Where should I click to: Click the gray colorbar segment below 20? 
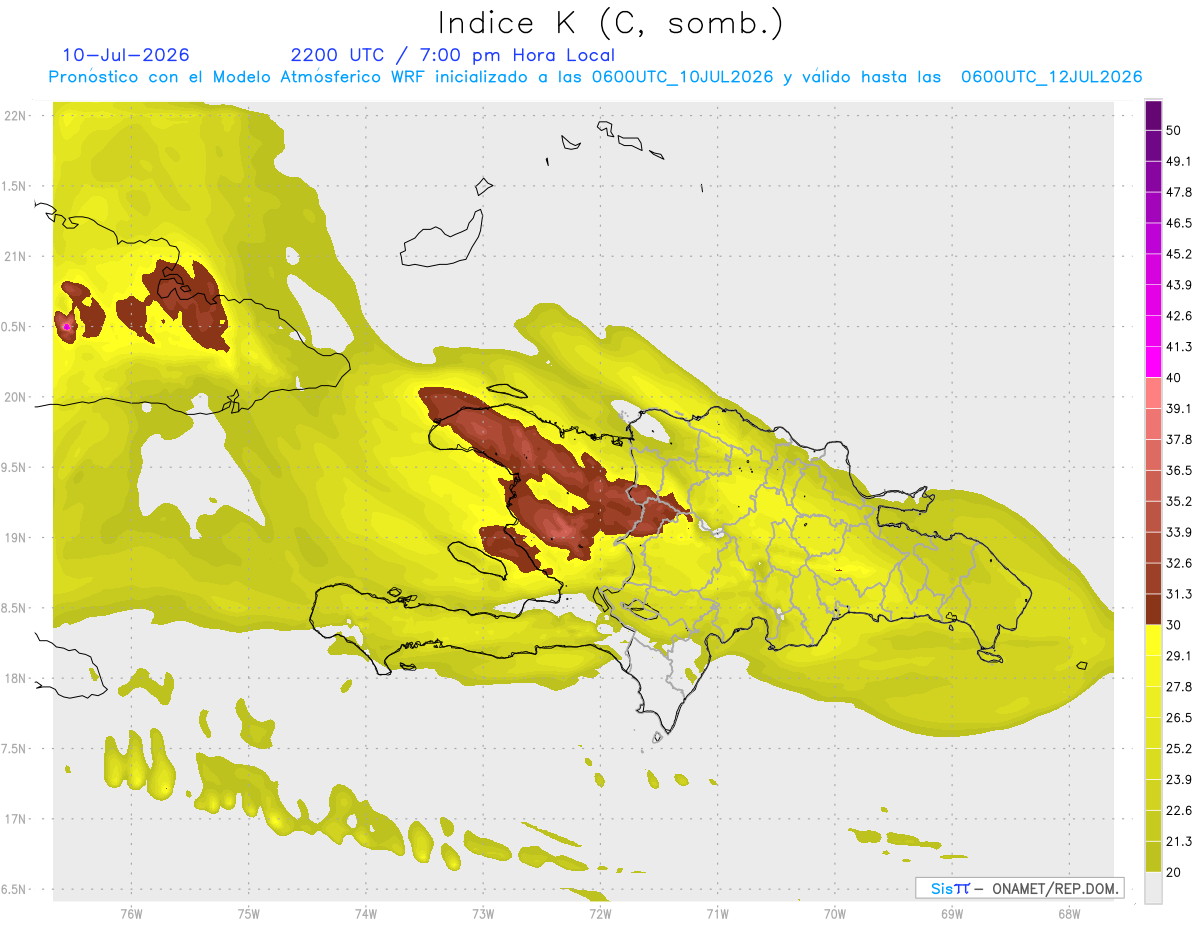1153,887
